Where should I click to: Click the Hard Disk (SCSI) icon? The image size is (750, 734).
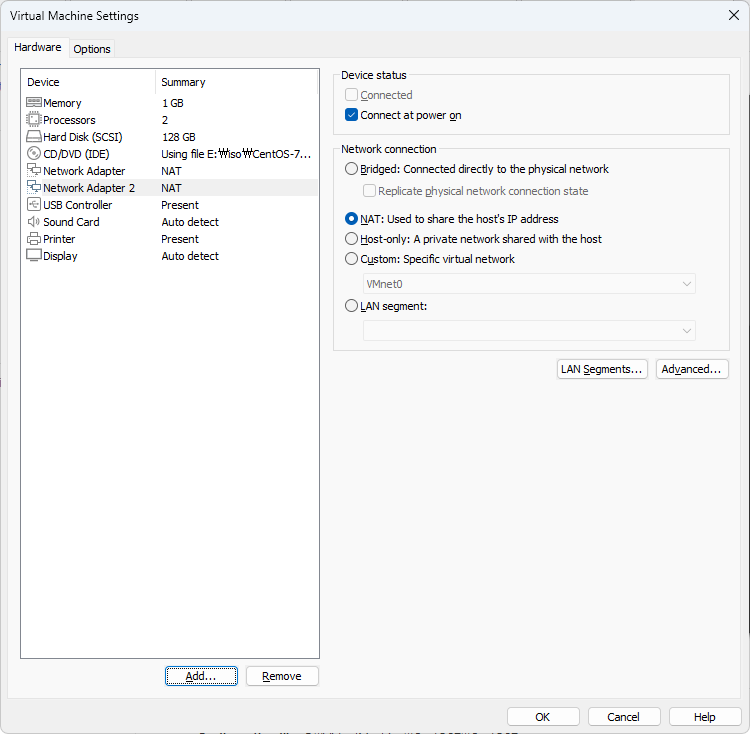(x=33, y=137)
